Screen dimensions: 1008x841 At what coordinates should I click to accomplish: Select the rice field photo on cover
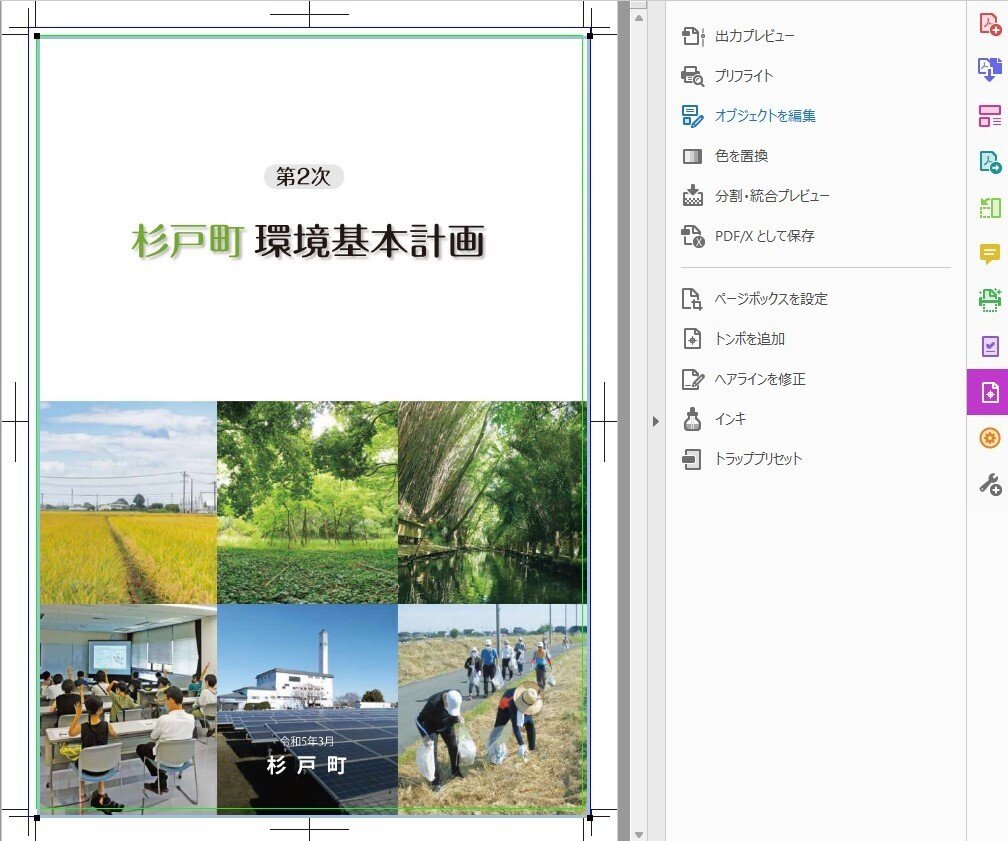click(x=129, y=502)
